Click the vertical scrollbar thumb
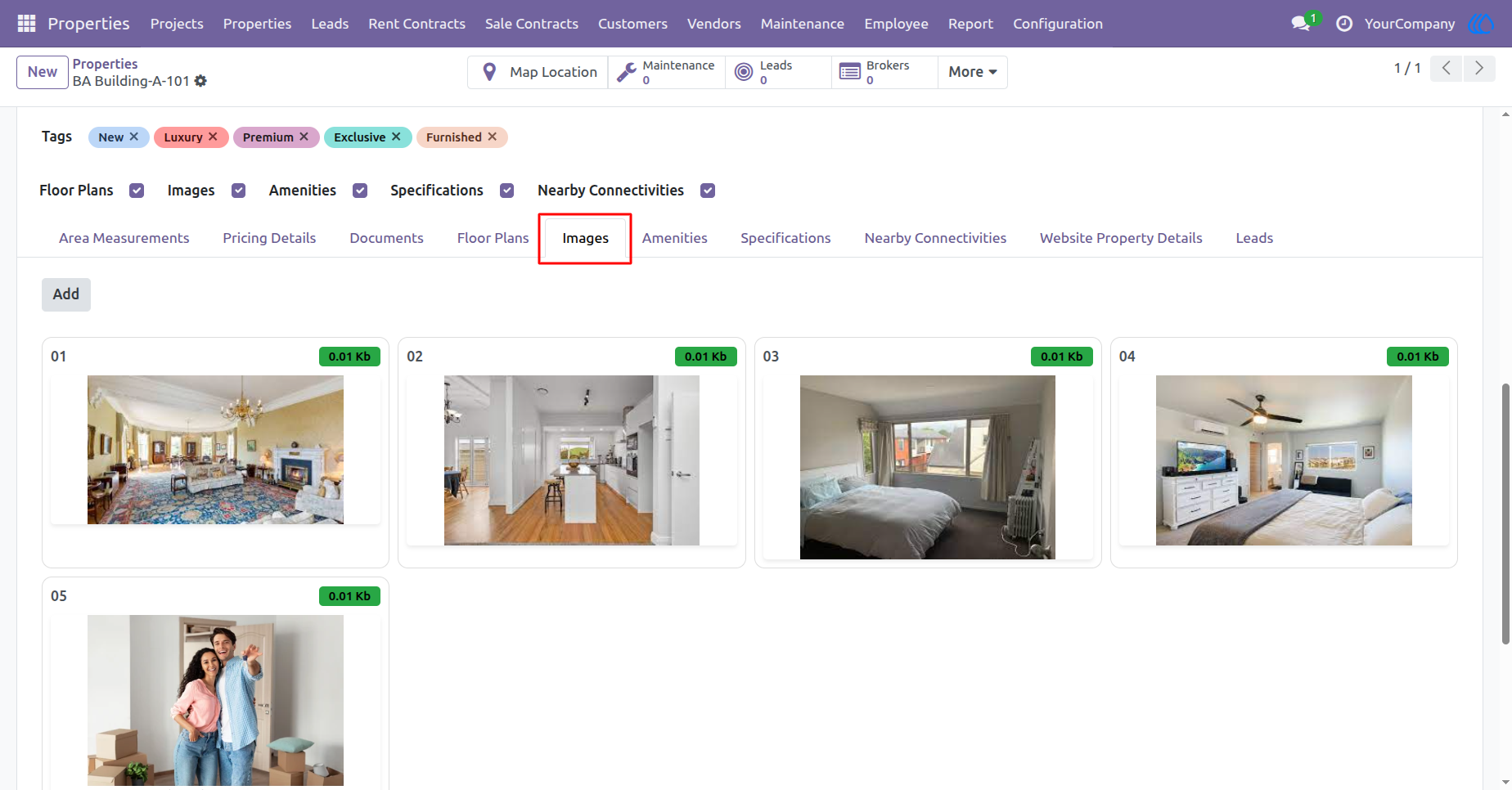Image resolution: width=1512 pixels, height=790 pixels. pos(1505,514)
